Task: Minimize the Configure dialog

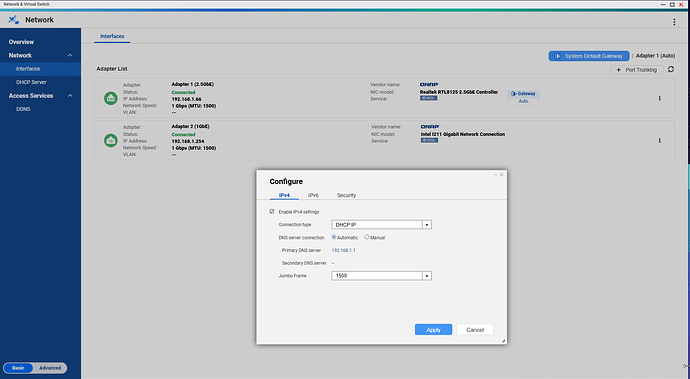Action: point(495,175)
